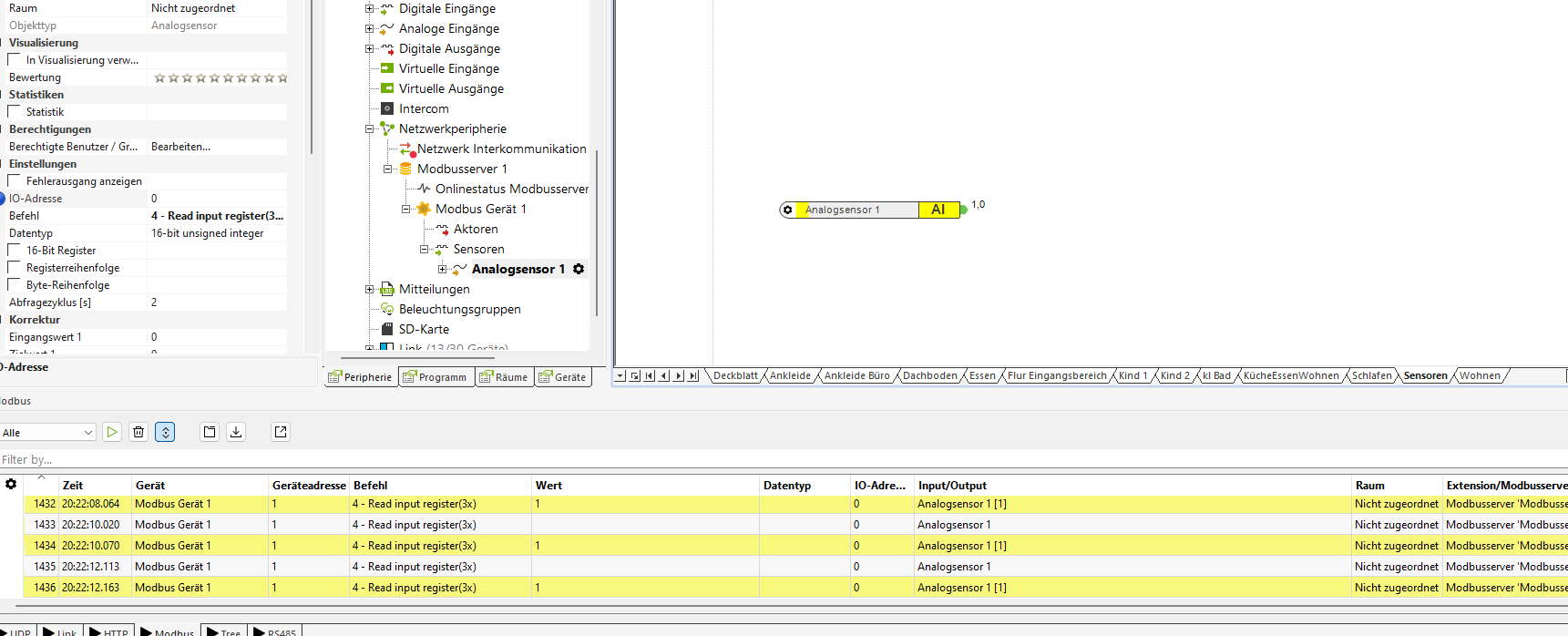Image resolution: width=1568 pixels, height=636 pixels.
Task: Tick the Byte-Reihenfolge checkbox
Action: tap(14, 284)
